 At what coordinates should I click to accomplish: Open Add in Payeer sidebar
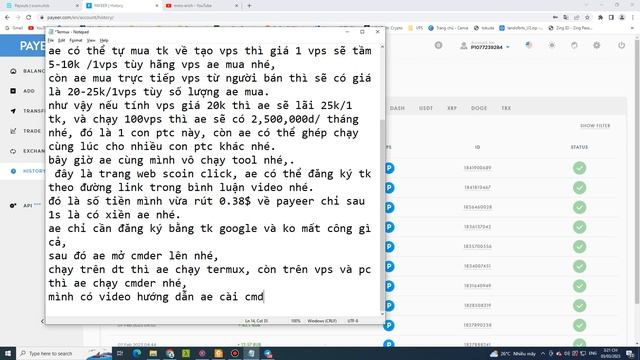[x=23, y=91]
